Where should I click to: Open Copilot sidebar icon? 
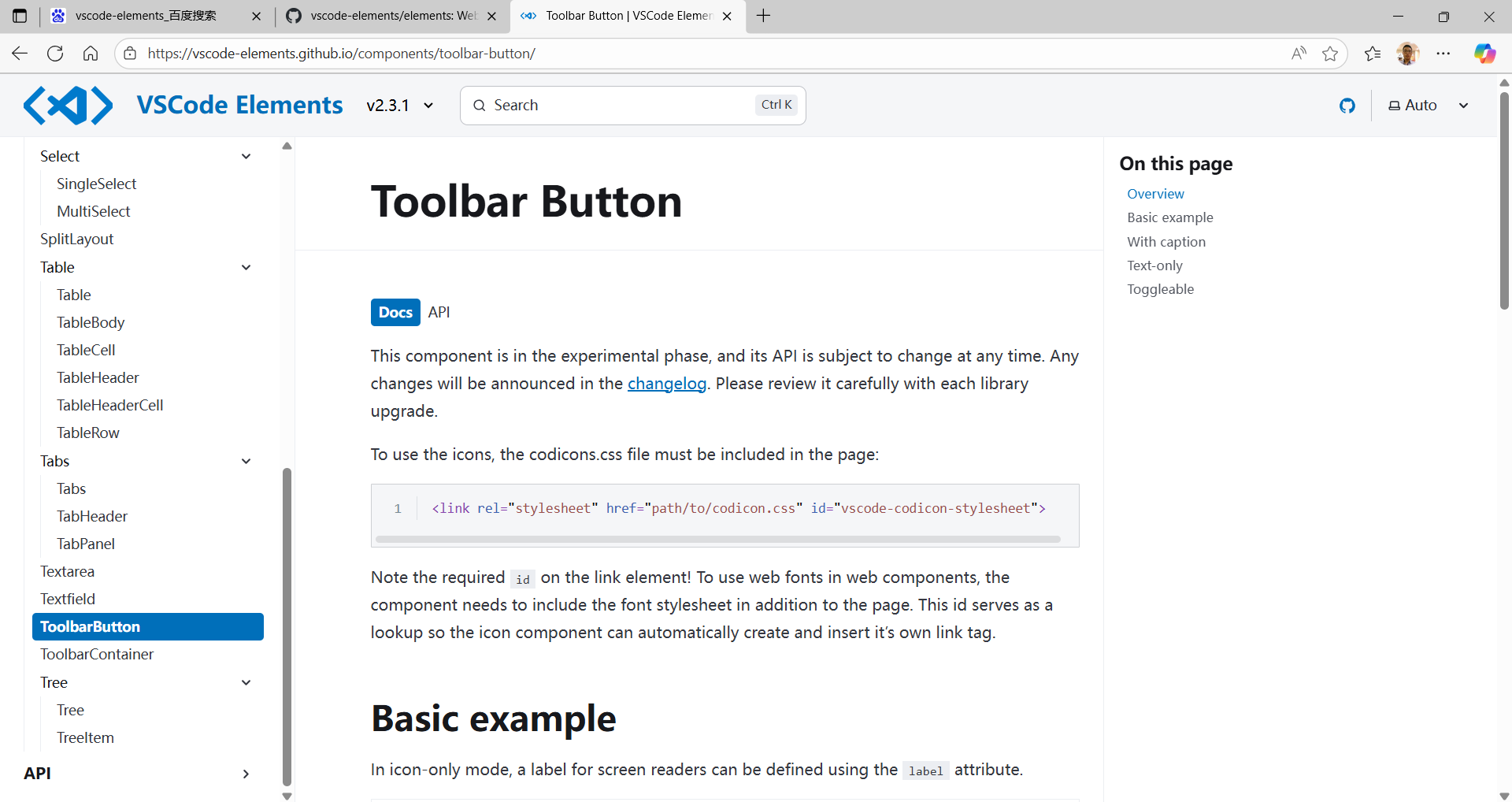tap(1484, 54)
